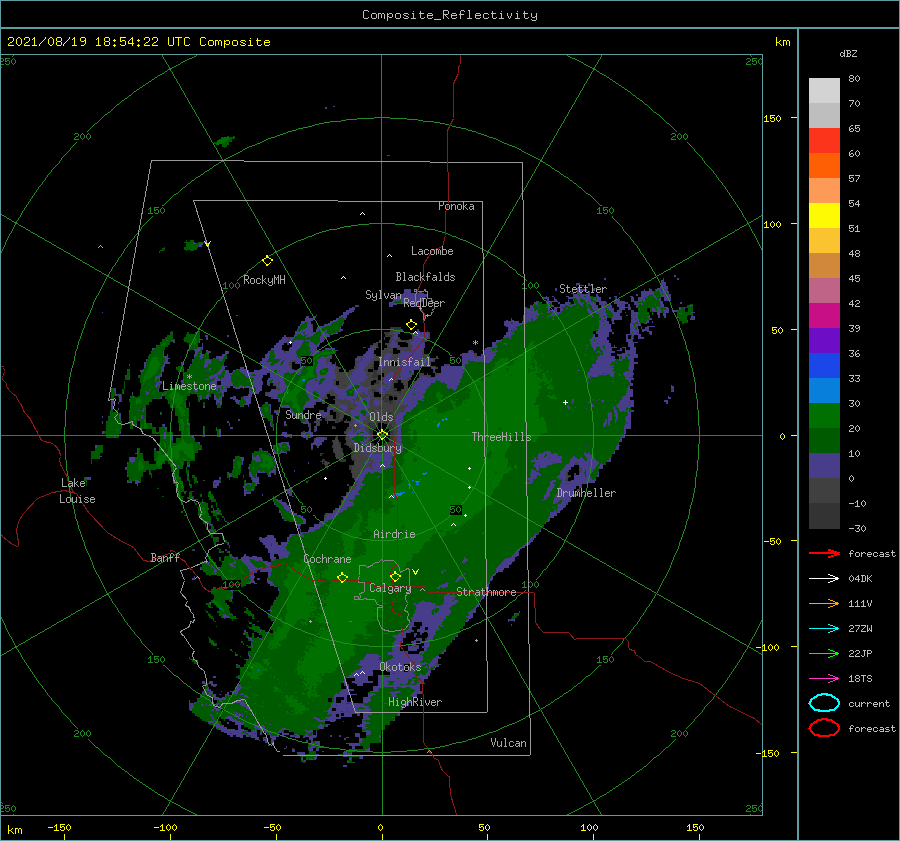
Task: Click yellow radar site marker at Didsbury
Action: pyautogui.click(x=382, y=435)
